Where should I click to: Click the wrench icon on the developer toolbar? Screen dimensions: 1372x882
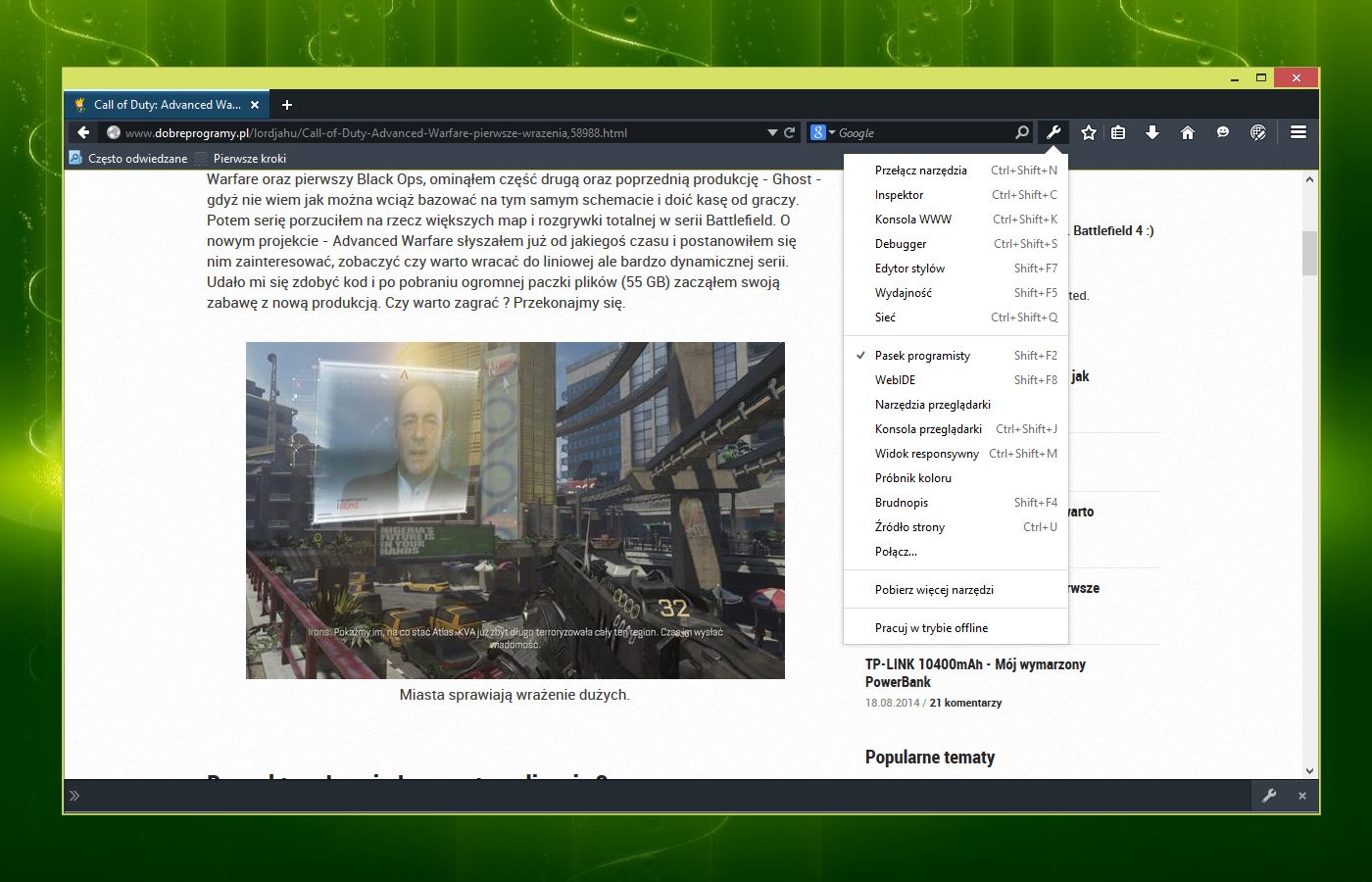(1269, 796)
